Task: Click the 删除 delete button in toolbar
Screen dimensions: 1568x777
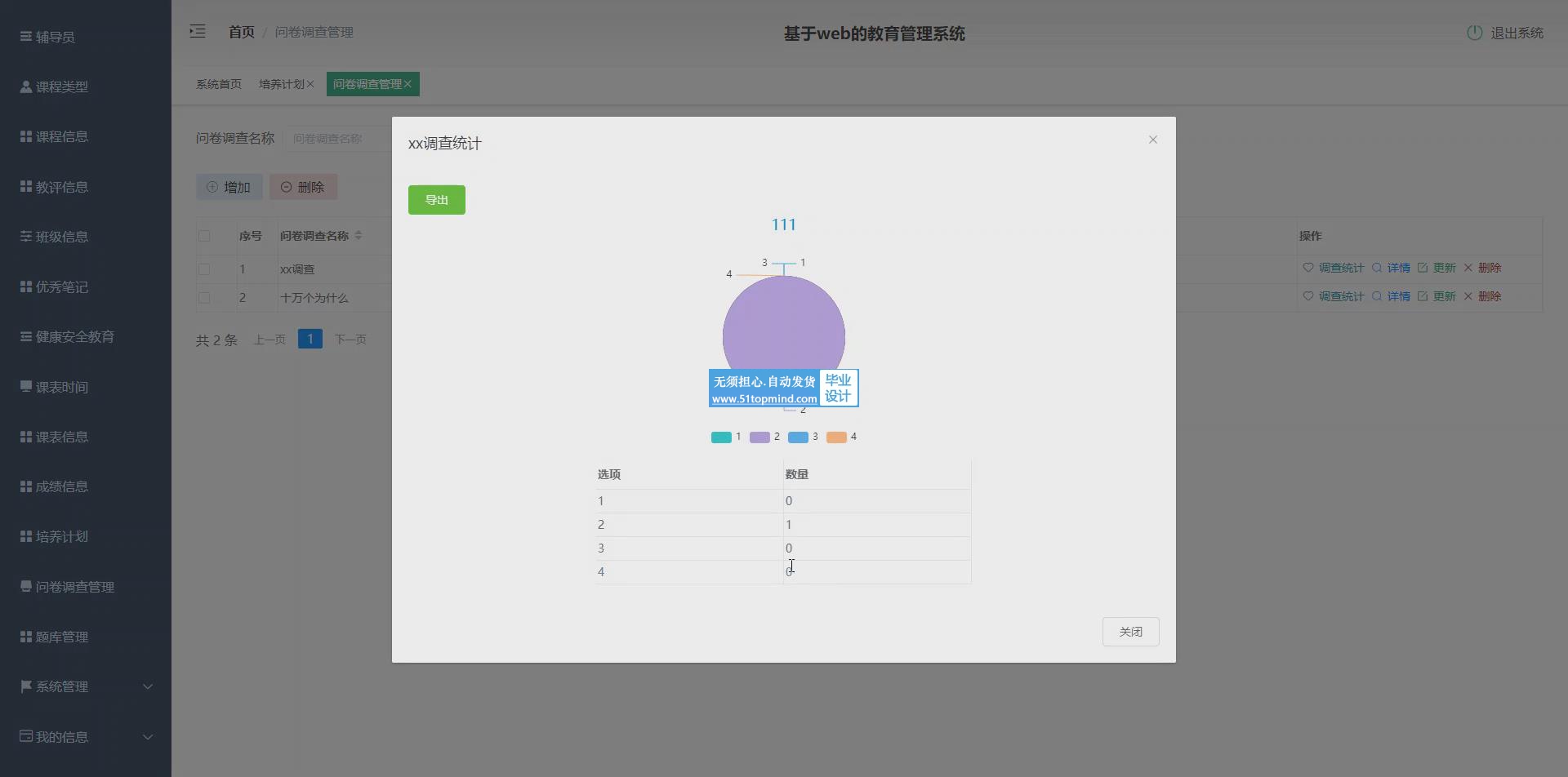Action: coord(303,187)
